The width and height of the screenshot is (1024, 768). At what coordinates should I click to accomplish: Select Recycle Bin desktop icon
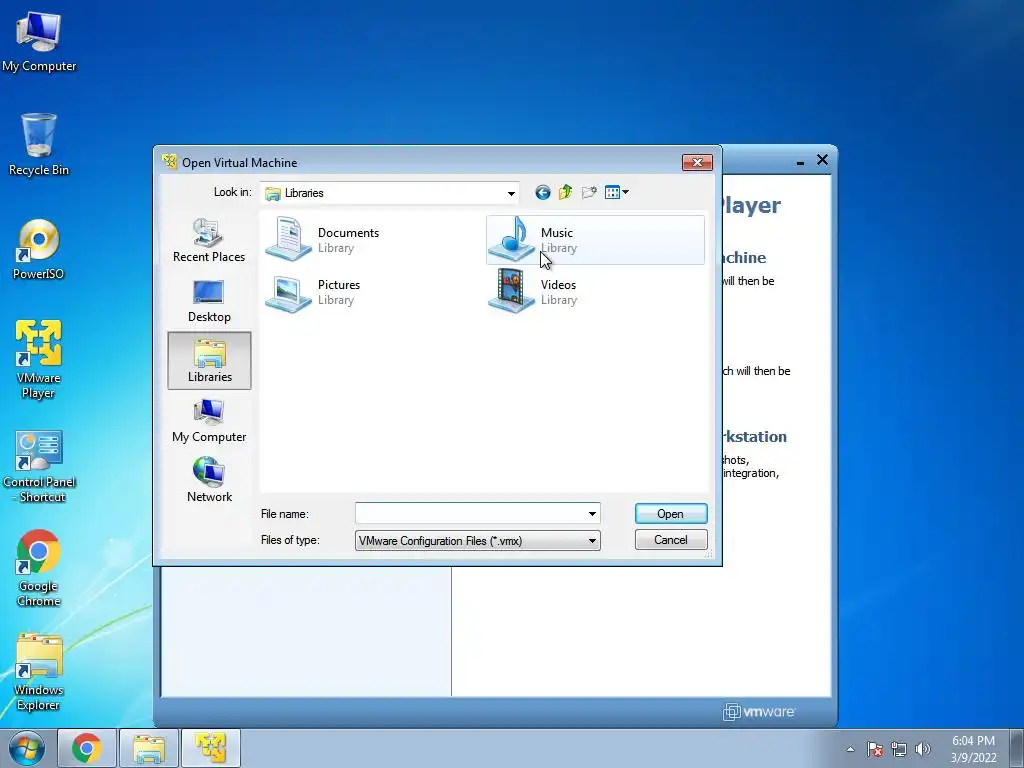click(x=39, y=144)
